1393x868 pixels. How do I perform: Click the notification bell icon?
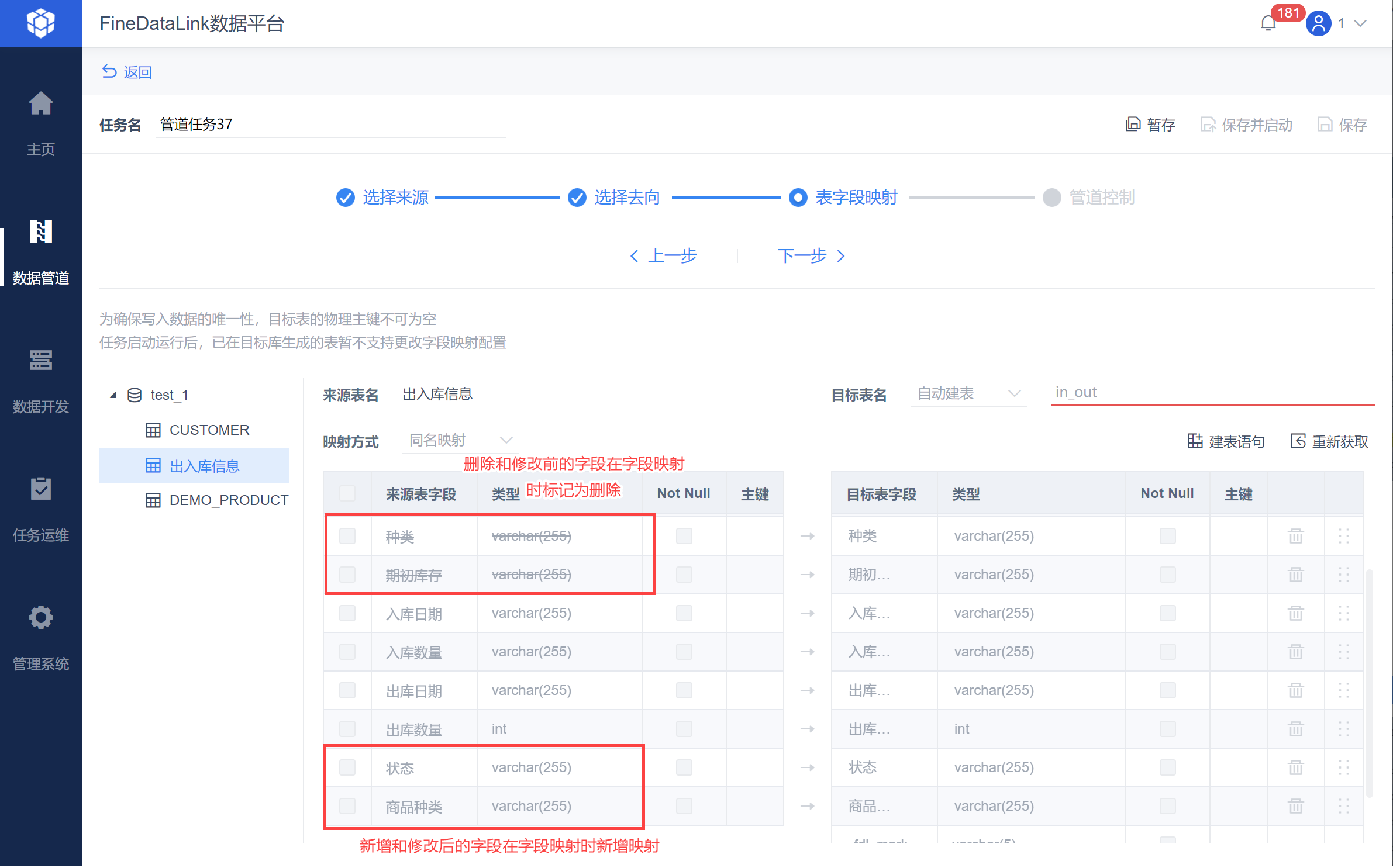coord(1268,23)
